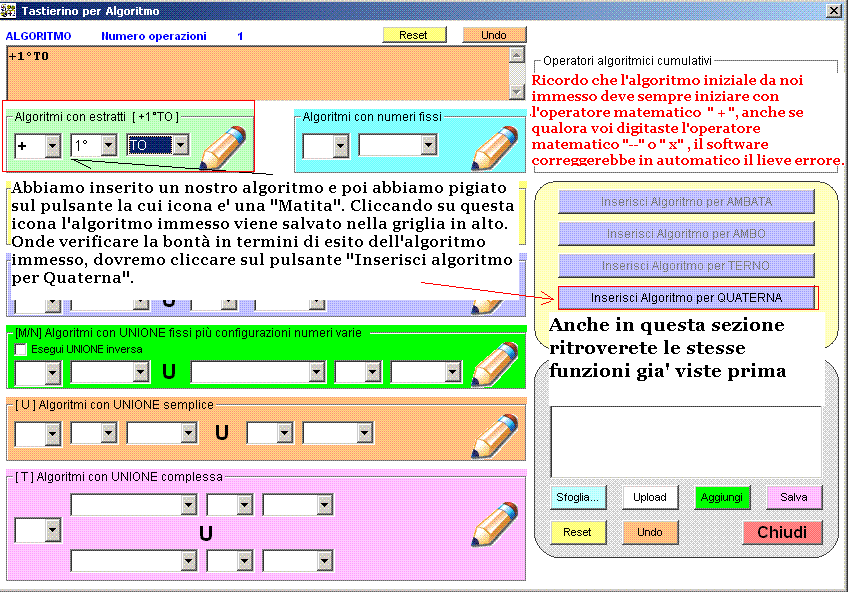Close the Tastierino per Algoritmo window
The height and width of the screenshot is (592, 848).
click(833, 11)
